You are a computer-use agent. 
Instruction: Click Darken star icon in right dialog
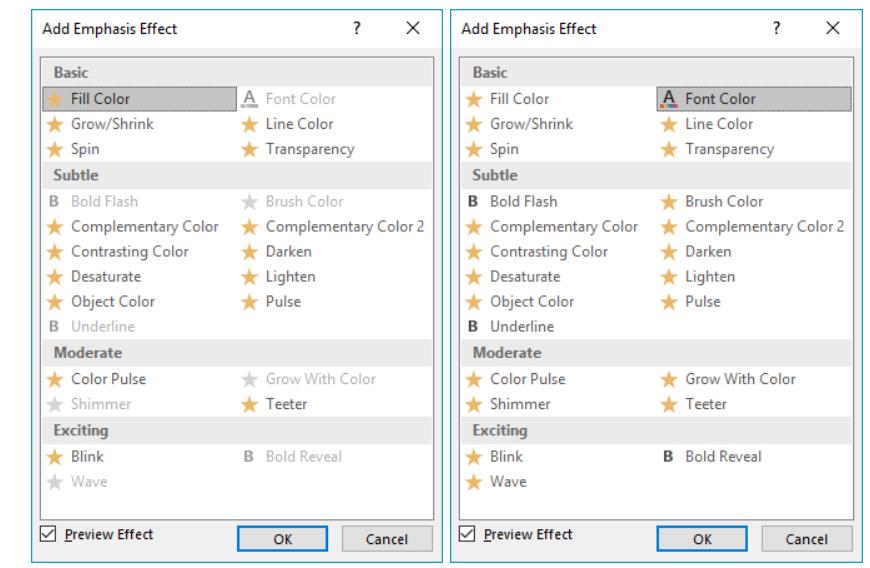(x=669, y=252)
